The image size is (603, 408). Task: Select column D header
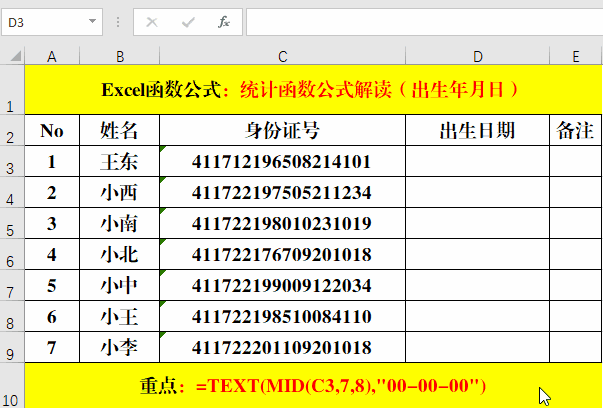[x=478, y=57]
